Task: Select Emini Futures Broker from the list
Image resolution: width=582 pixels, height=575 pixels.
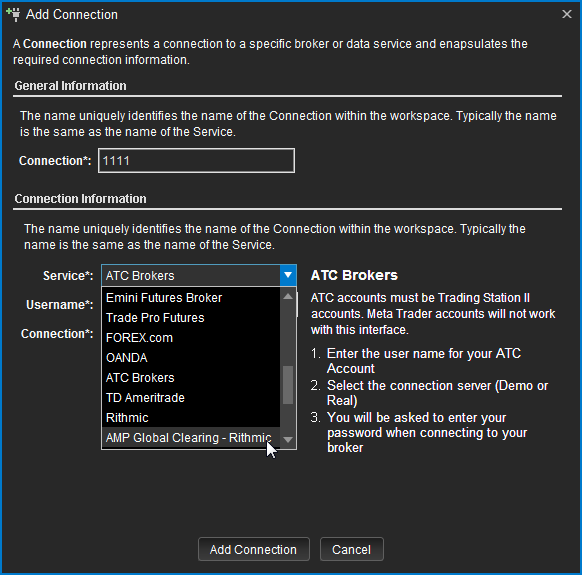Action: click(191, 298)
